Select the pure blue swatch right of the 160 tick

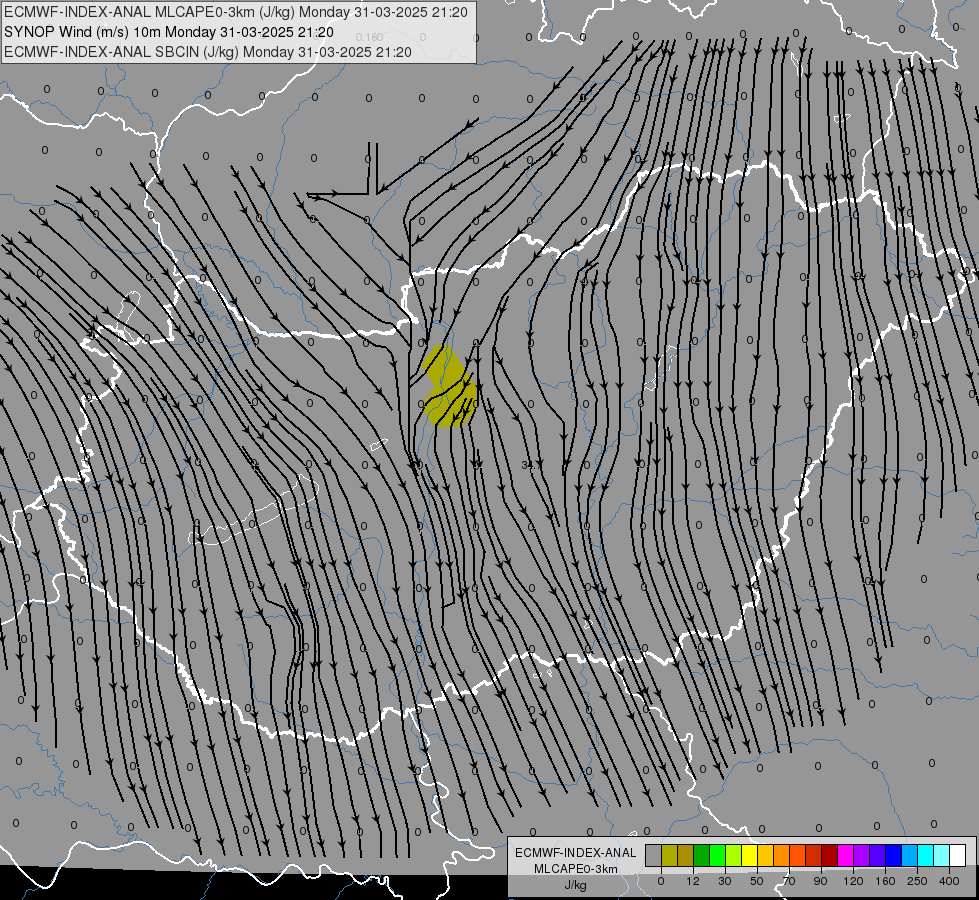click(894, 856)
